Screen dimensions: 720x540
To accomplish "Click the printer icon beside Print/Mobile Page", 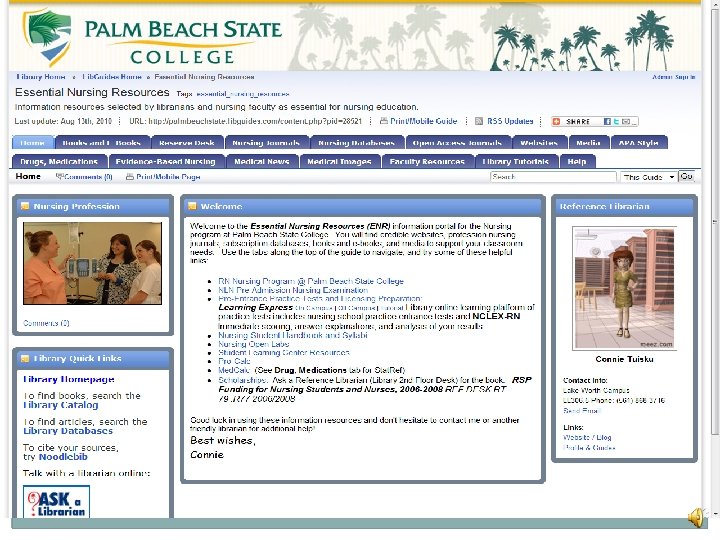I will [x=129, y=176].
